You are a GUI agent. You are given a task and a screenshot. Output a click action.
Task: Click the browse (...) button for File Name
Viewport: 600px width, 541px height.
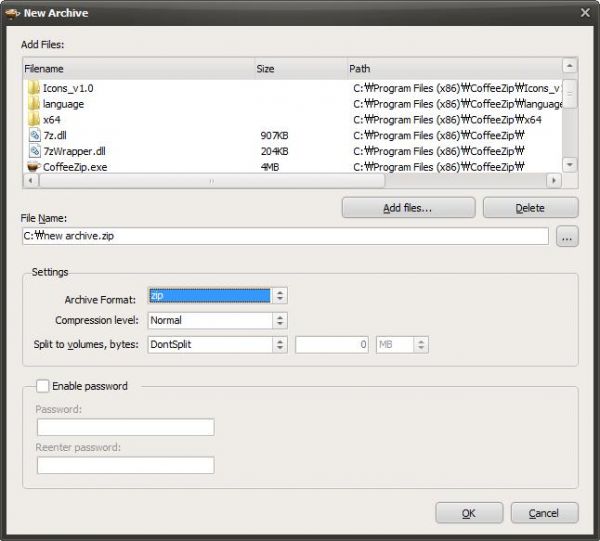[567, 236]
